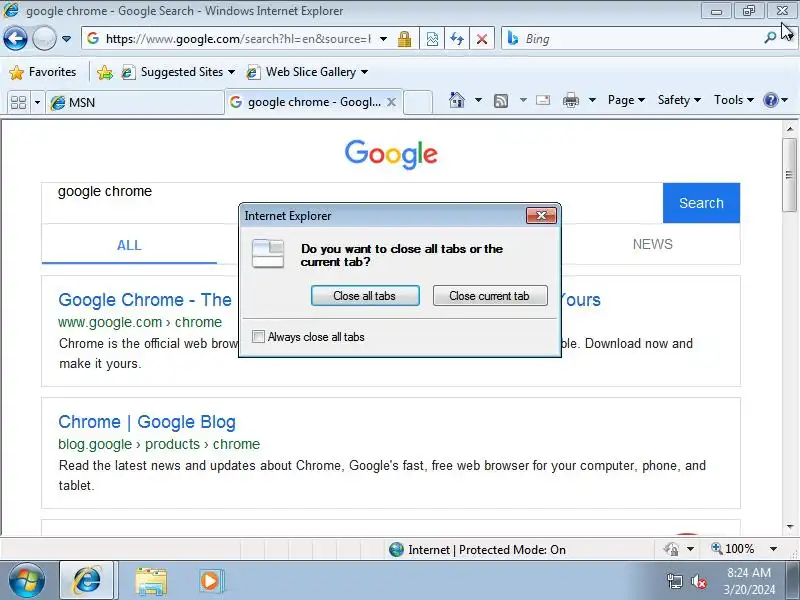
Task: Click the Home page icon
Action: point(457,100)
